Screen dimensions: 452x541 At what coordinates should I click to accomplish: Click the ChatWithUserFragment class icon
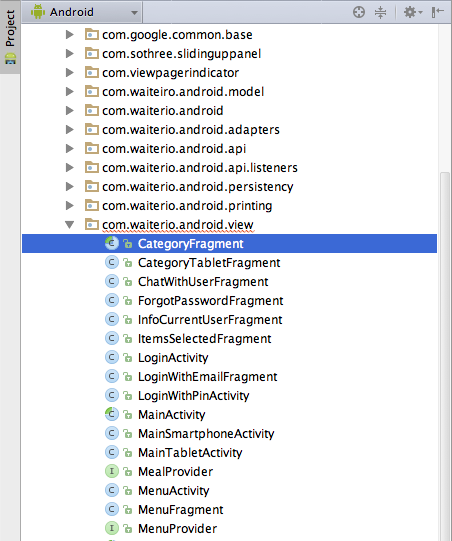pos(112,282)
